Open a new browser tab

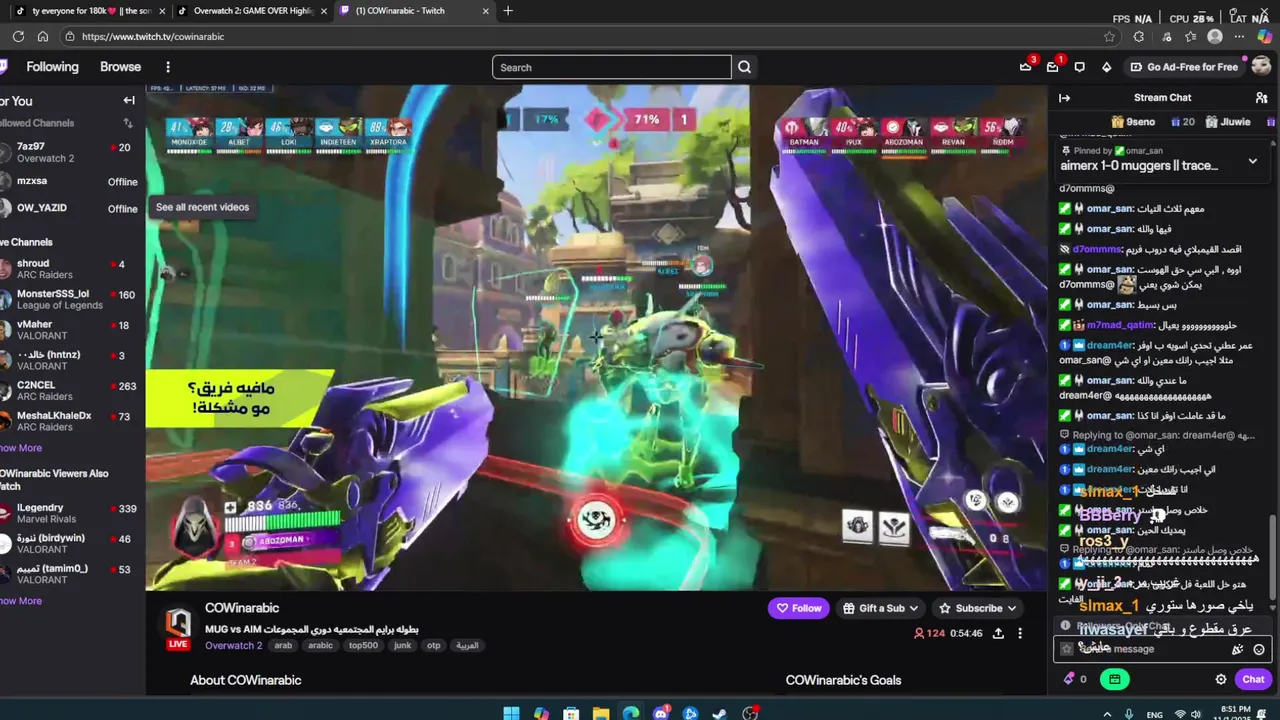click(508, 11)
